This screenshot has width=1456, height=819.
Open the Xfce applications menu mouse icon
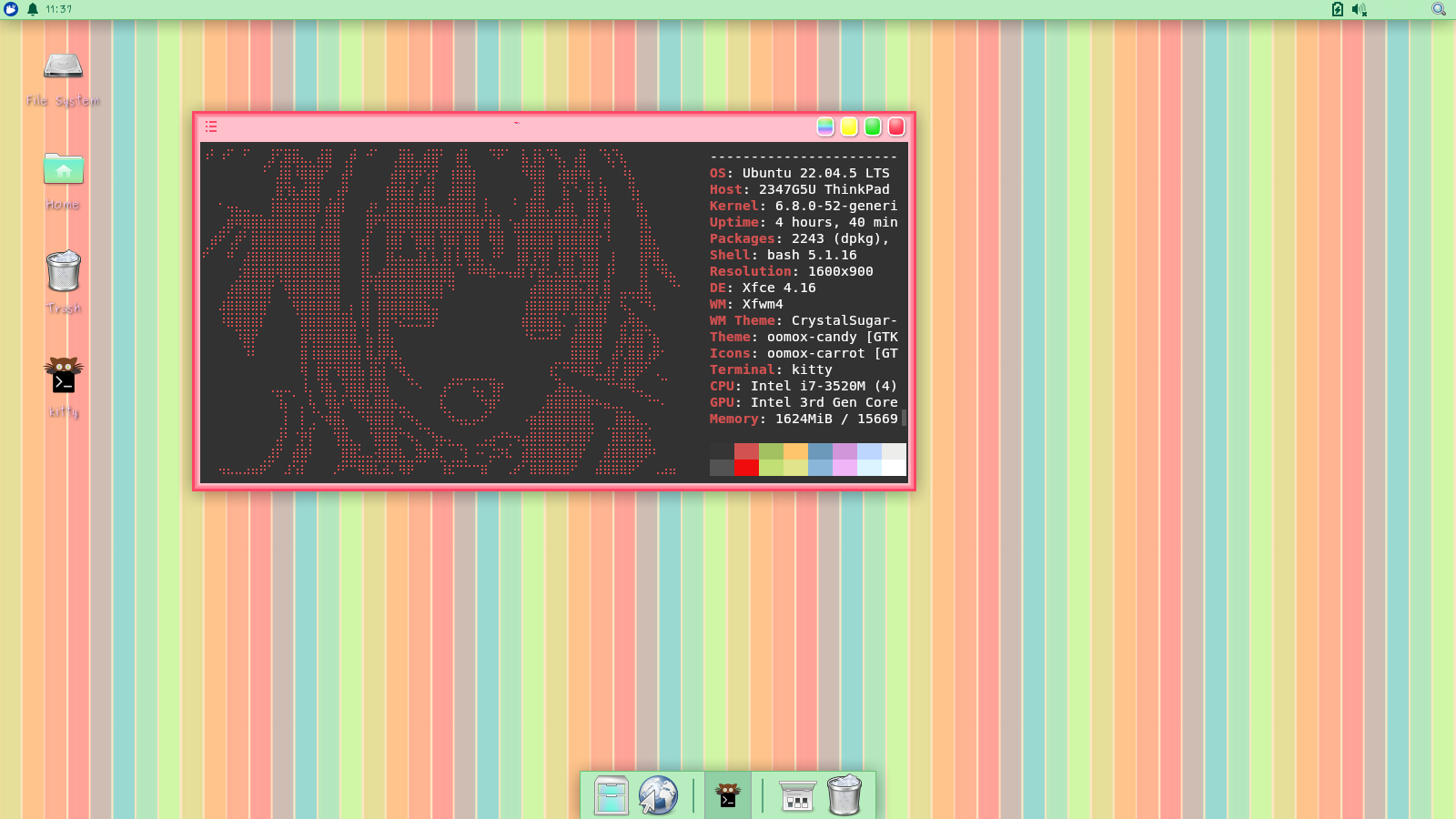(x=11, y=9)
